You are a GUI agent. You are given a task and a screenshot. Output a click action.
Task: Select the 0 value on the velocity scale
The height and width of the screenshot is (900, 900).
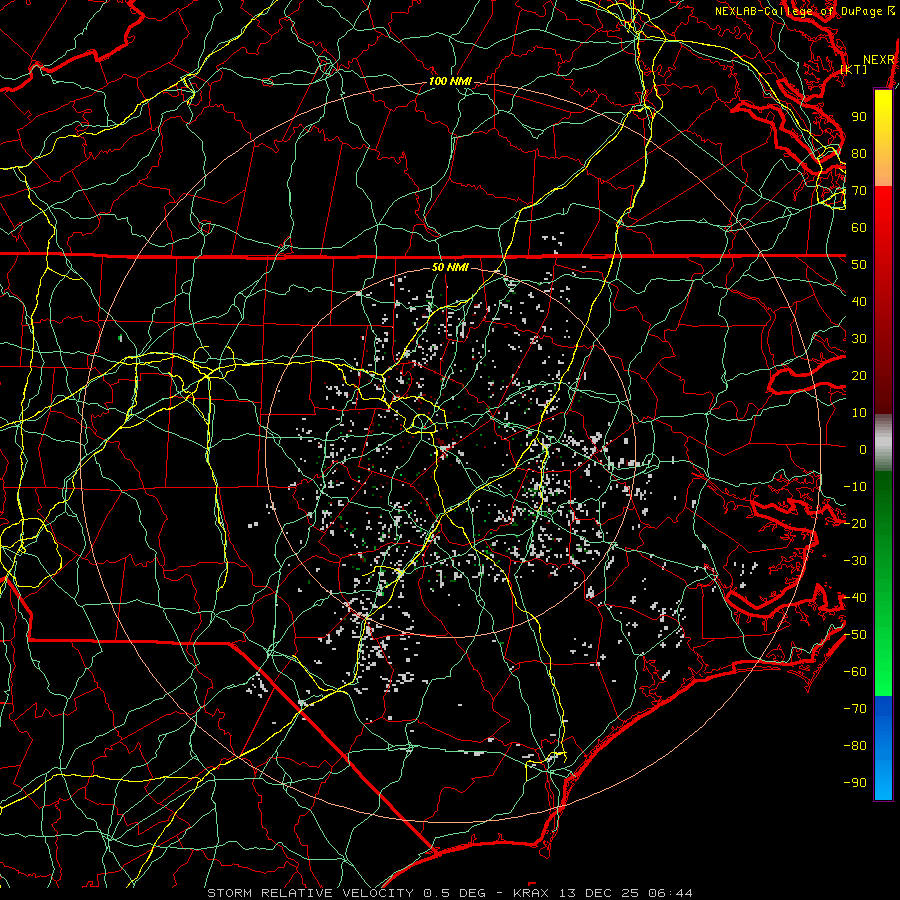click(x=863, y=449)
